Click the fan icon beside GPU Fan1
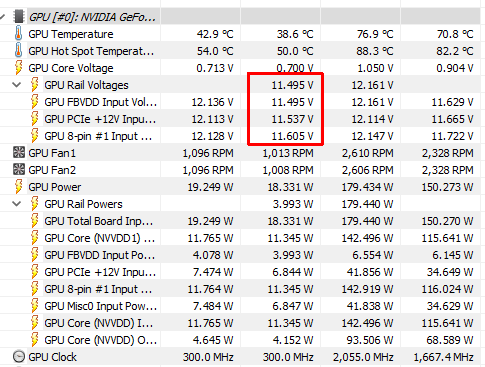 [x=19, y=153]
